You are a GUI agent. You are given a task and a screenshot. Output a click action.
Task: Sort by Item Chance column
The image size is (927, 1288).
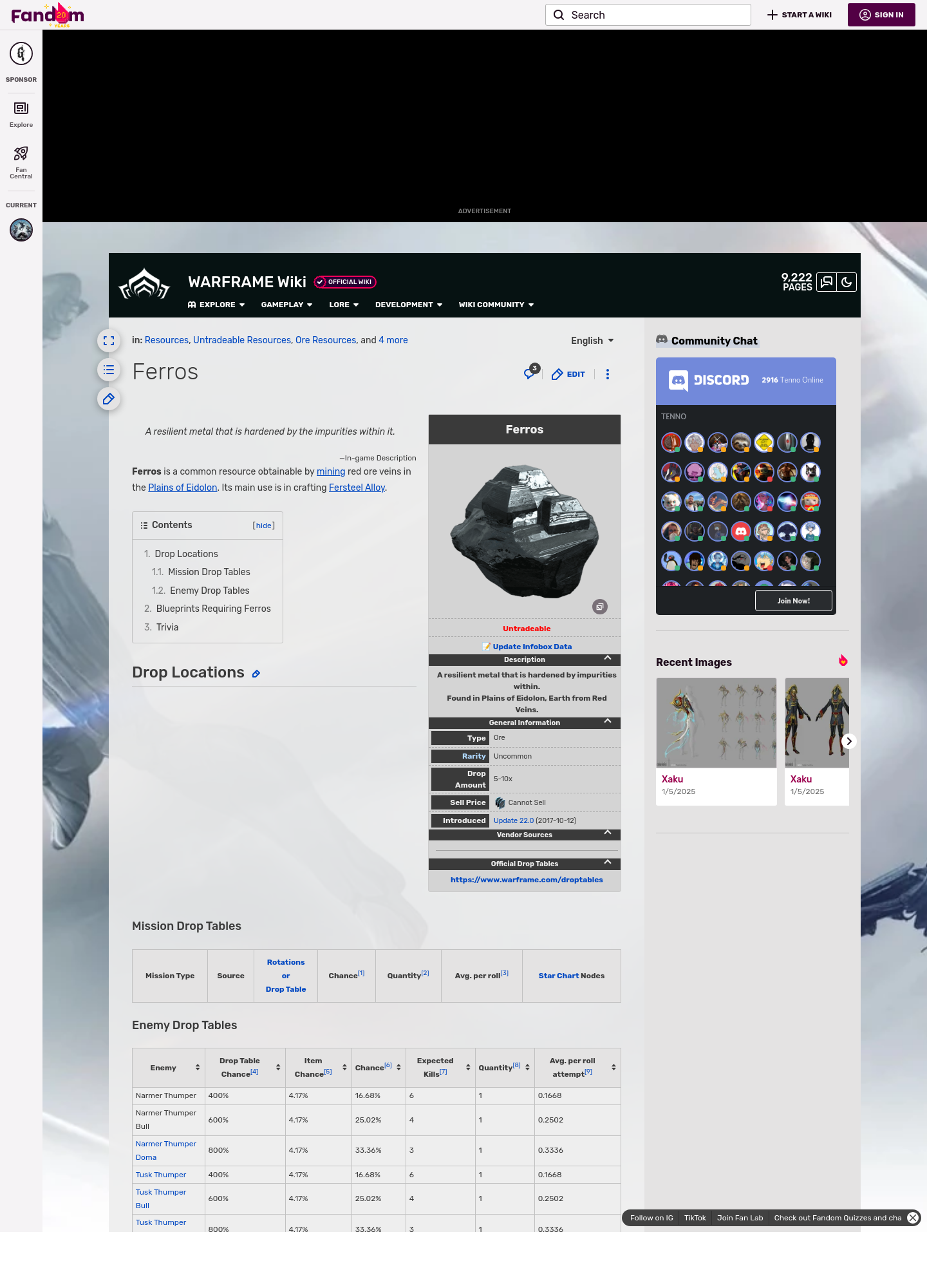click(x=344, y=1067)
